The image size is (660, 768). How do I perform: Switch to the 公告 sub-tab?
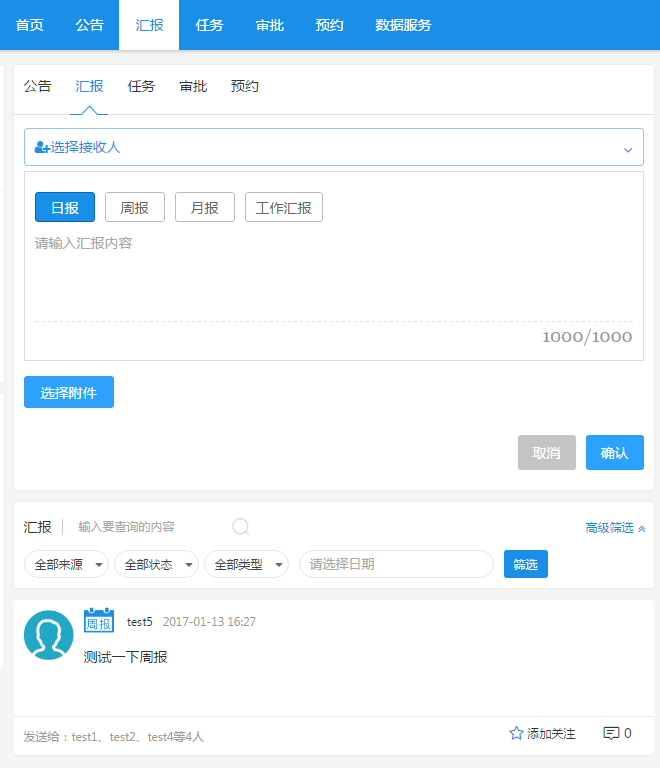pos(38,87)
